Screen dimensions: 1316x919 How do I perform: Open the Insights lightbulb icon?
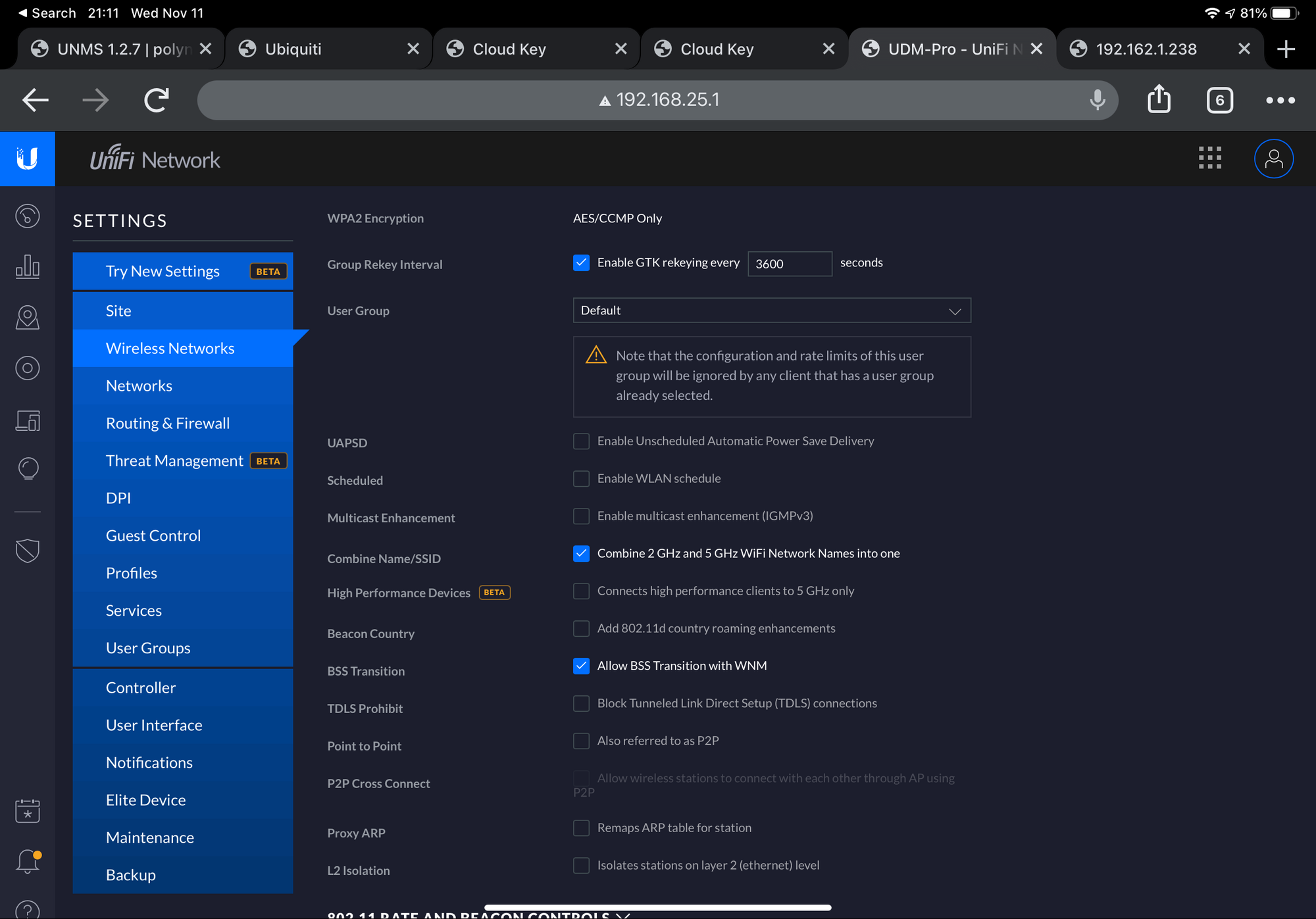click(27, 469)
